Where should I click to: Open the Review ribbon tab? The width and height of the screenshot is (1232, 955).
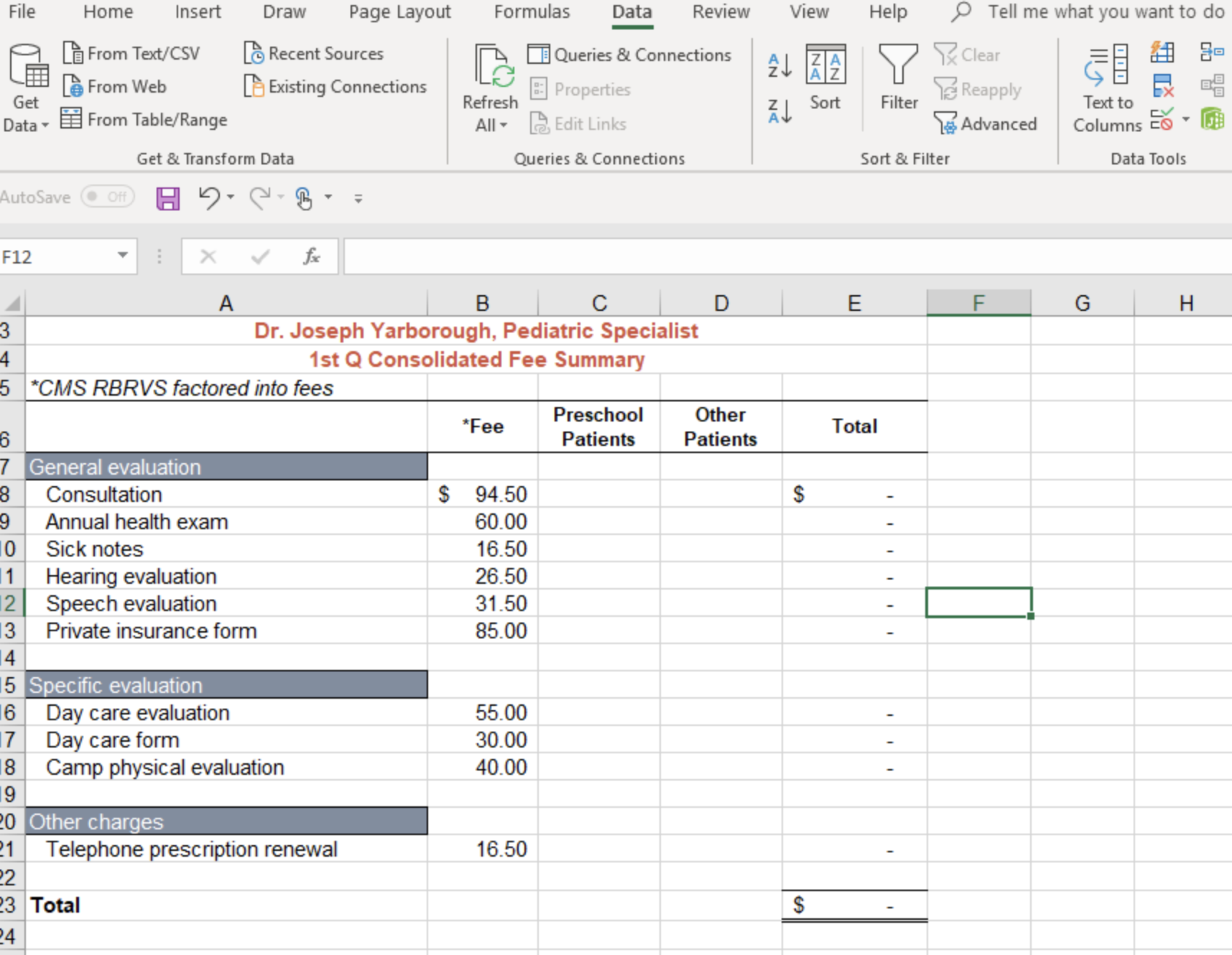click(x=721, y=11)
